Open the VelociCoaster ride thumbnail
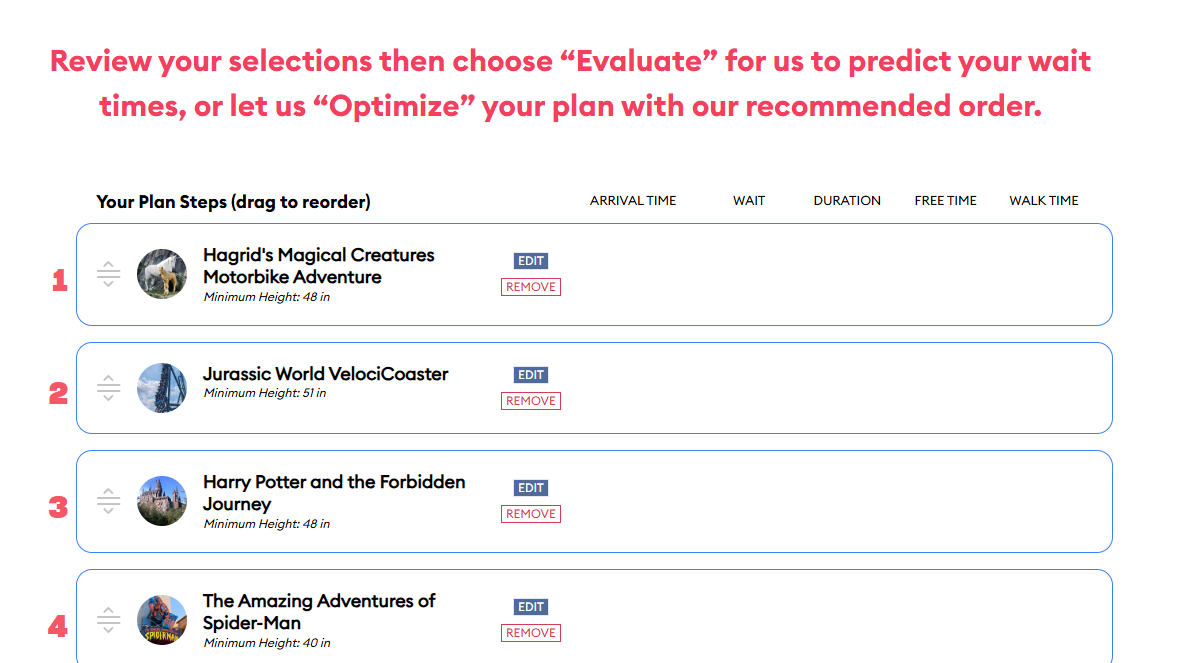This screenshot has width=1184, height=663. (162, 388)
